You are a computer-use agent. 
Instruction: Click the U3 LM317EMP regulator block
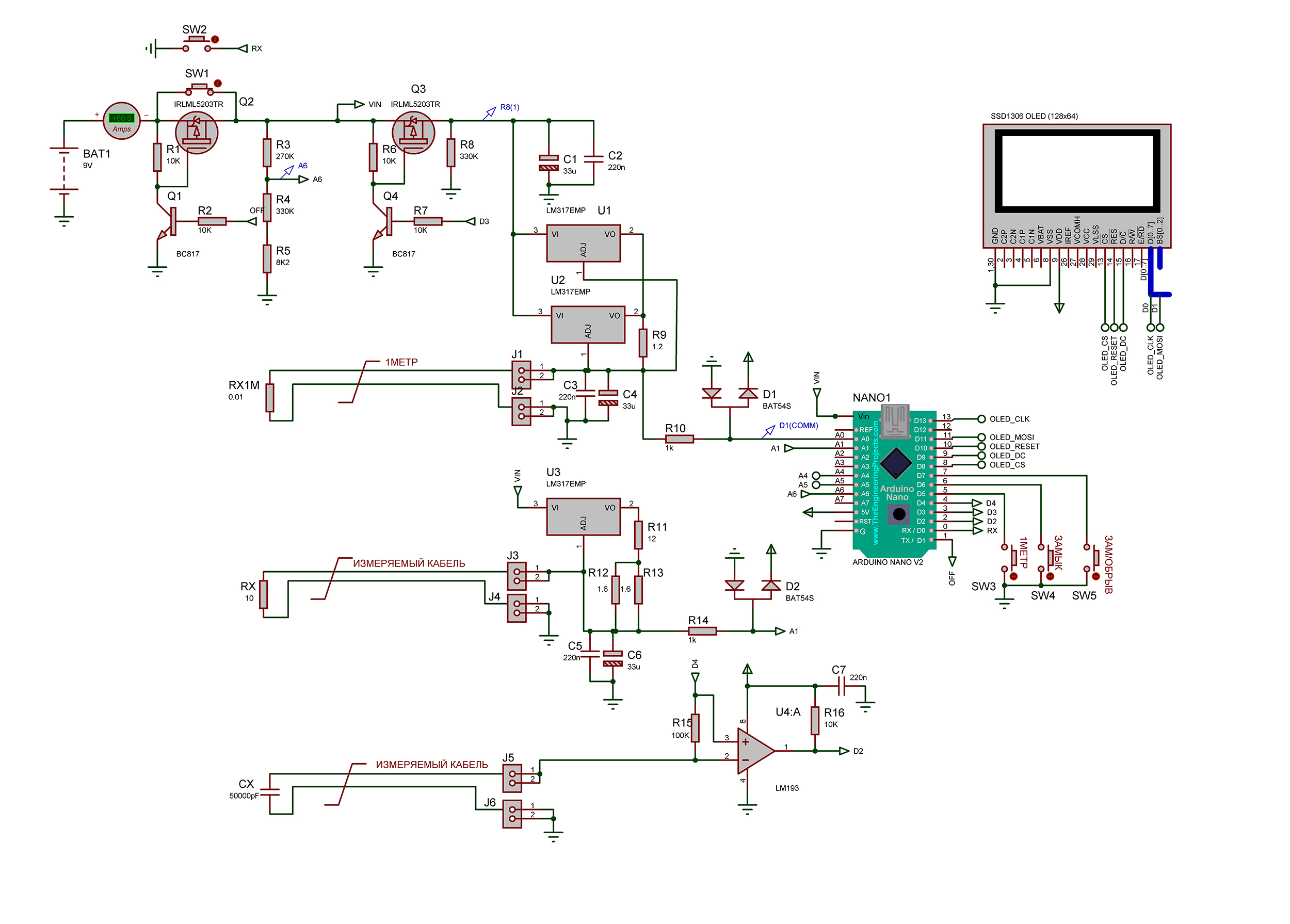583,516
